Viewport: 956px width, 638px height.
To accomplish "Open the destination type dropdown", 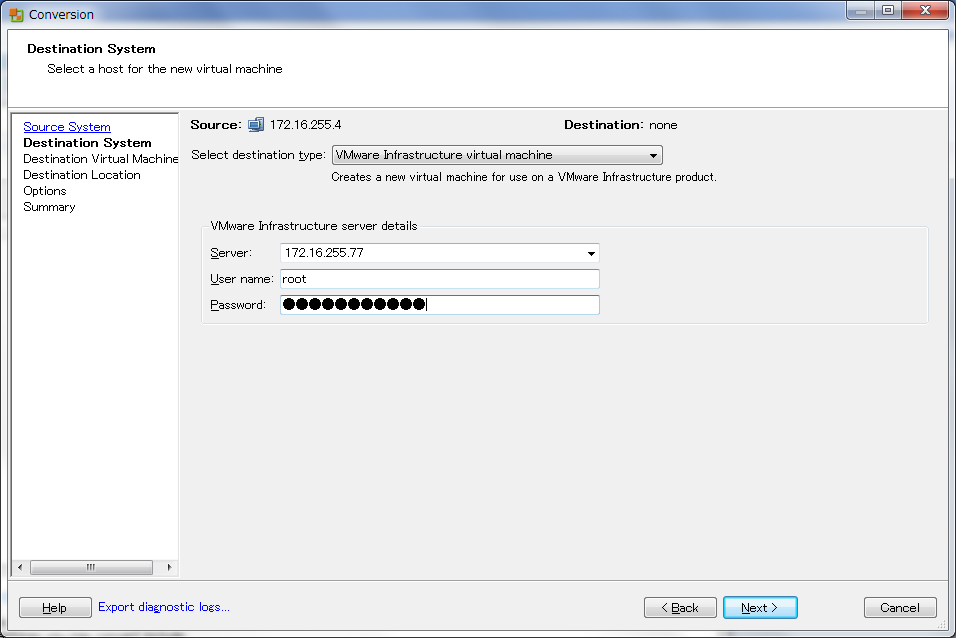I will [x=497, y=155].
